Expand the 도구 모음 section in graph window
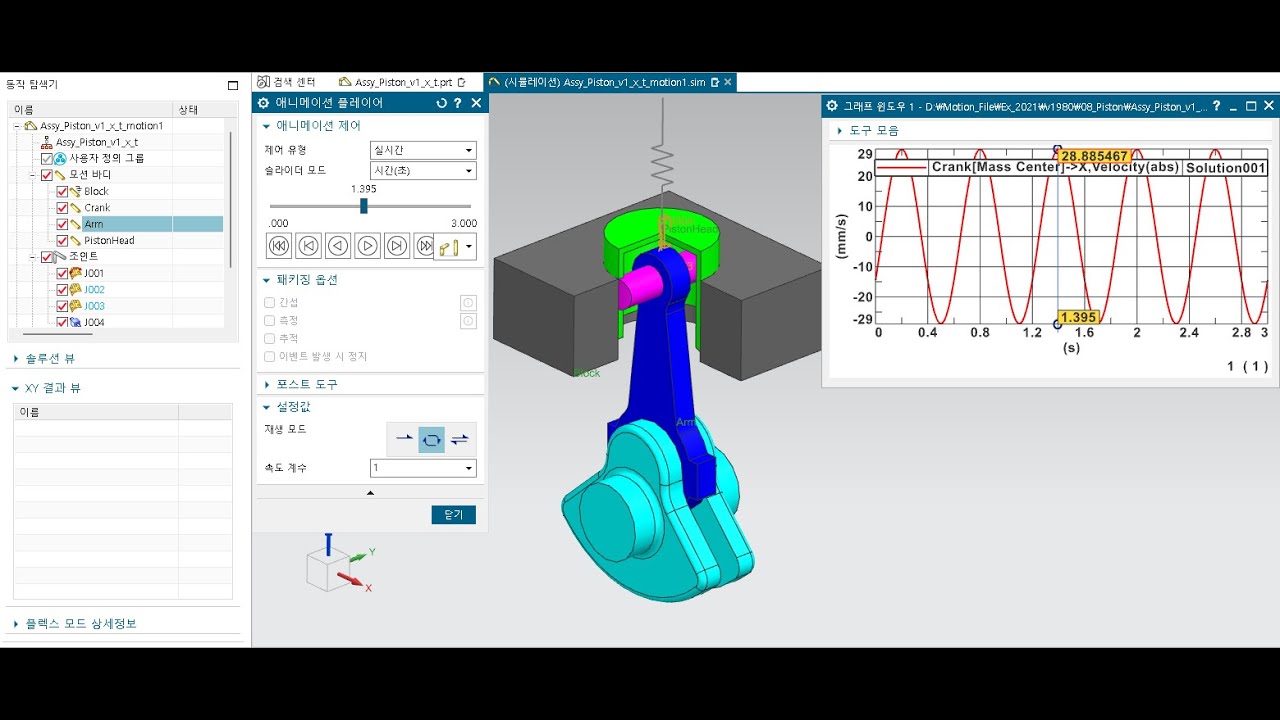The image size is (1280, 720). click(867, 131)
